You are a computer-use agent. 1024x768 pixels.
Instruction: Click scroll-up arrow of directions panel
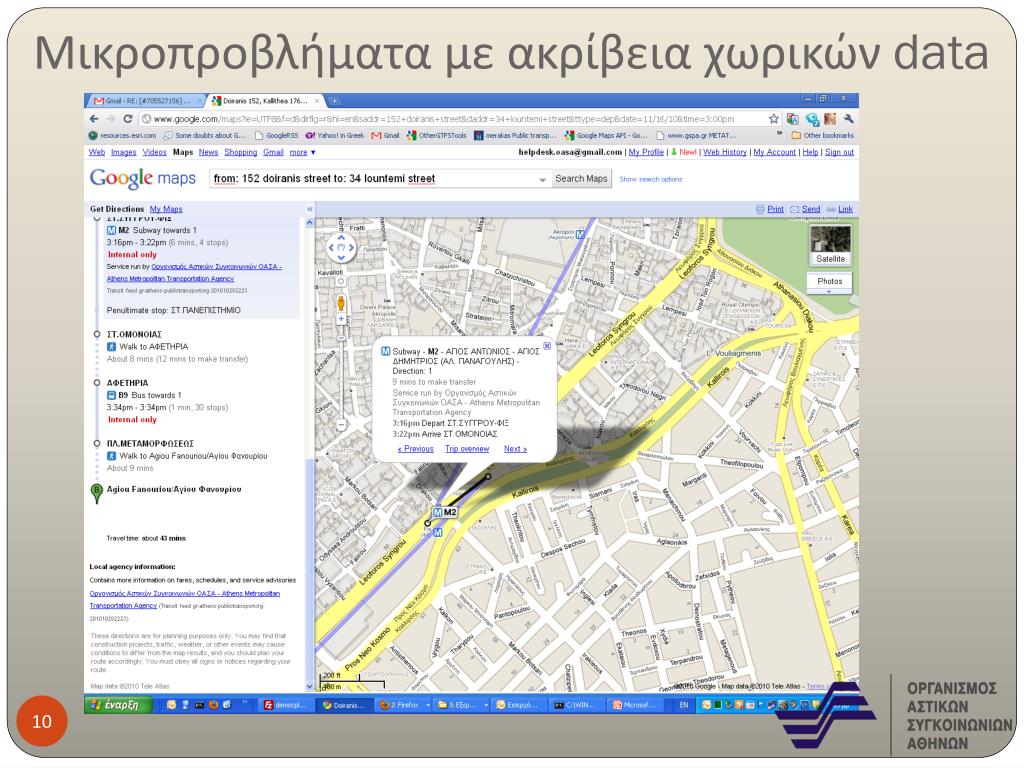click(x=310, y=223)
